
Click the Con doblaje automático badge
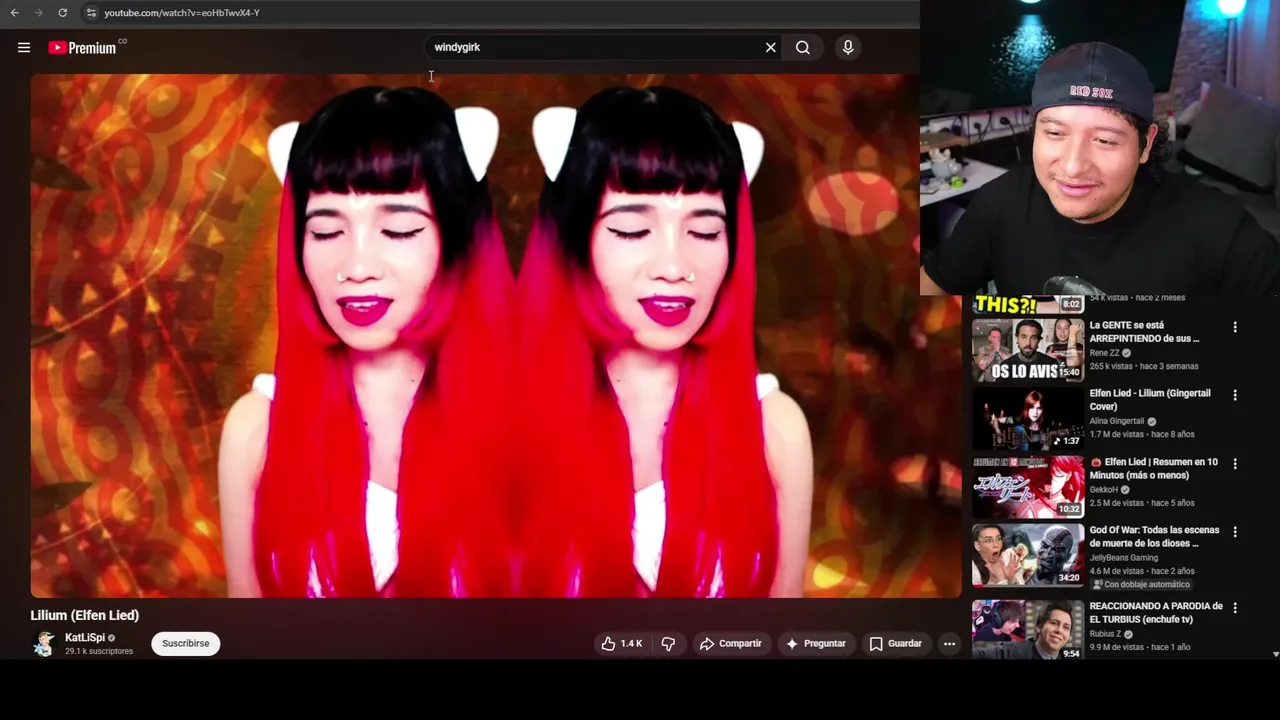point(1142,584)
